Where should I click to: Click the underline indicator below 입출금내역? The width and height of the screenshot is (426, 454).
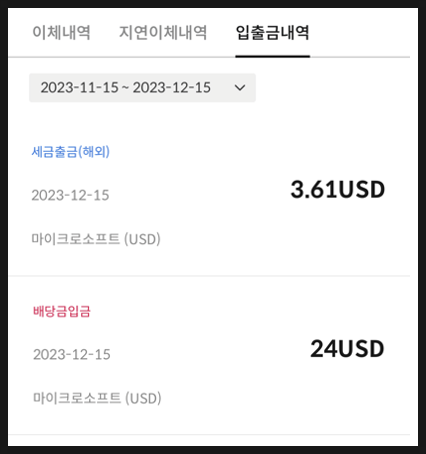point(273,56)
